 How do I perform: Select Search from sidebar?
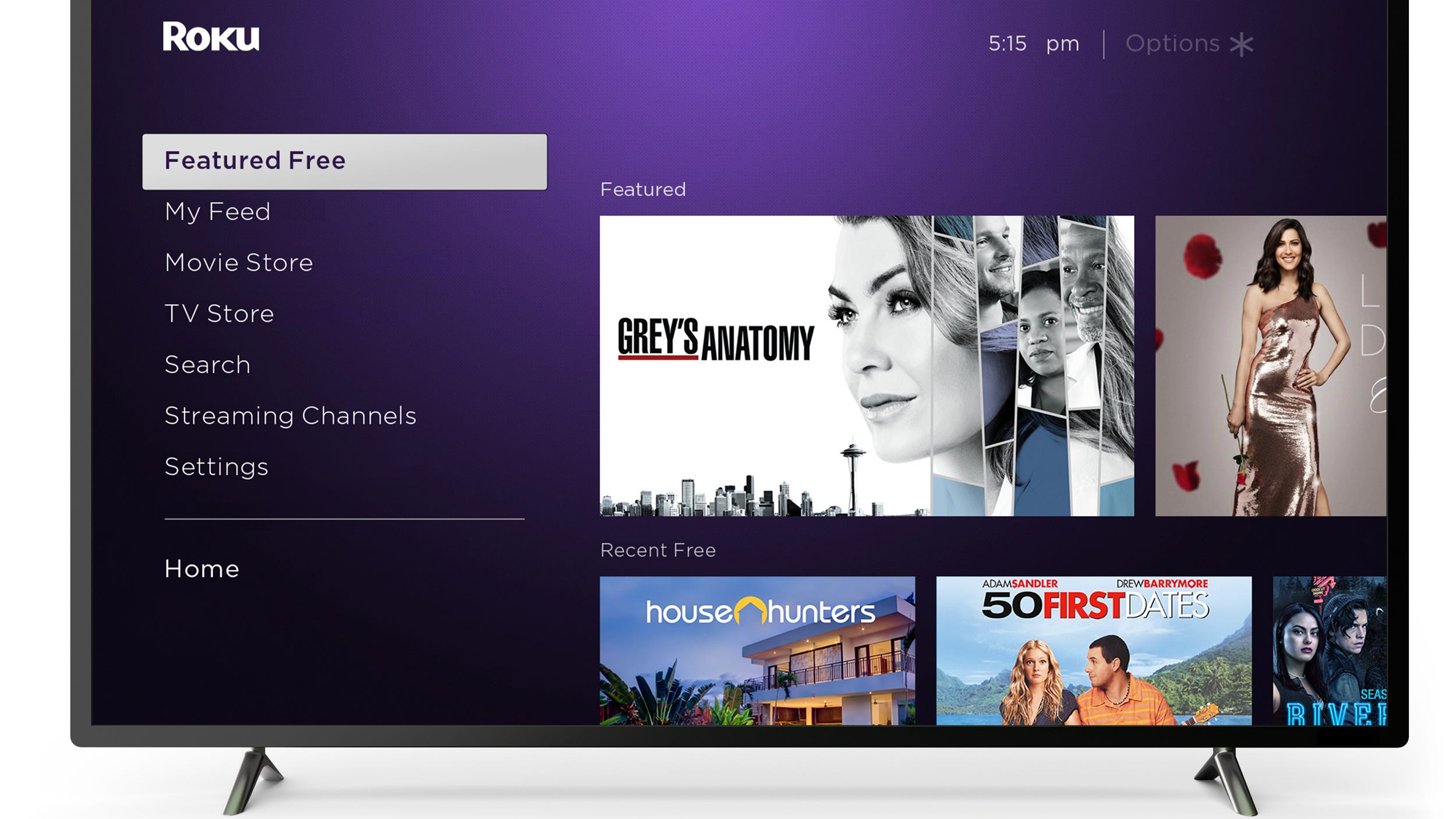207,364
